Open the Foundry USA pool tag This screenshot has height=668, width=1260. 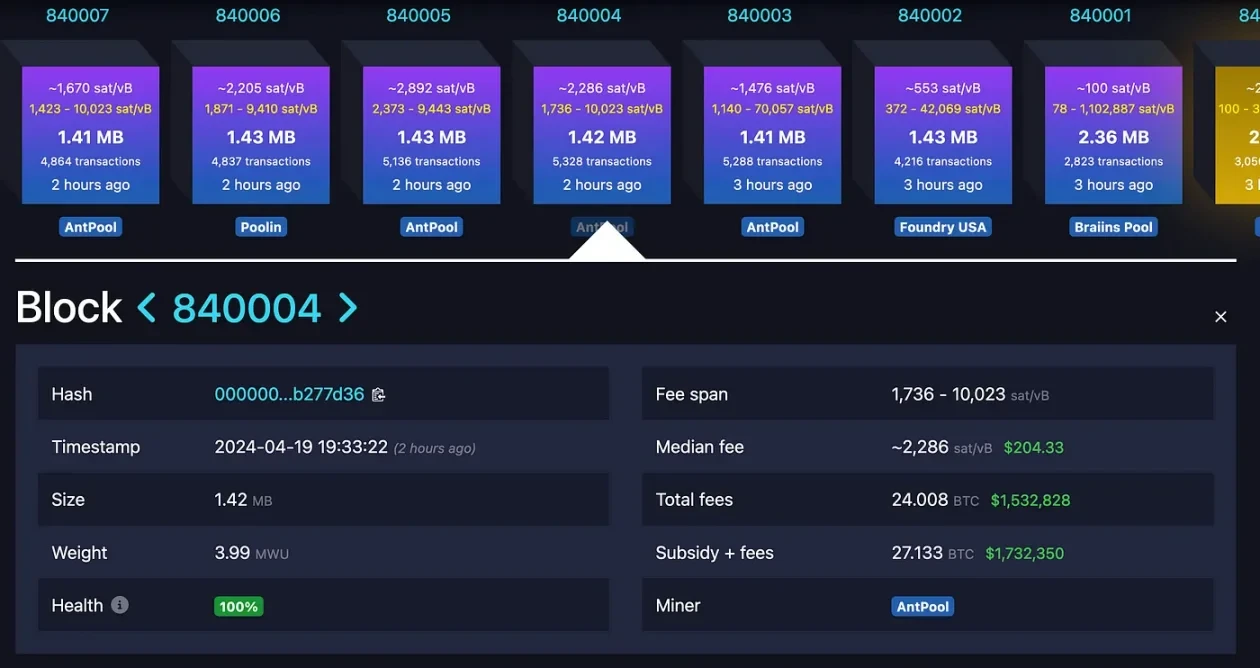click(x=943, y=227)
